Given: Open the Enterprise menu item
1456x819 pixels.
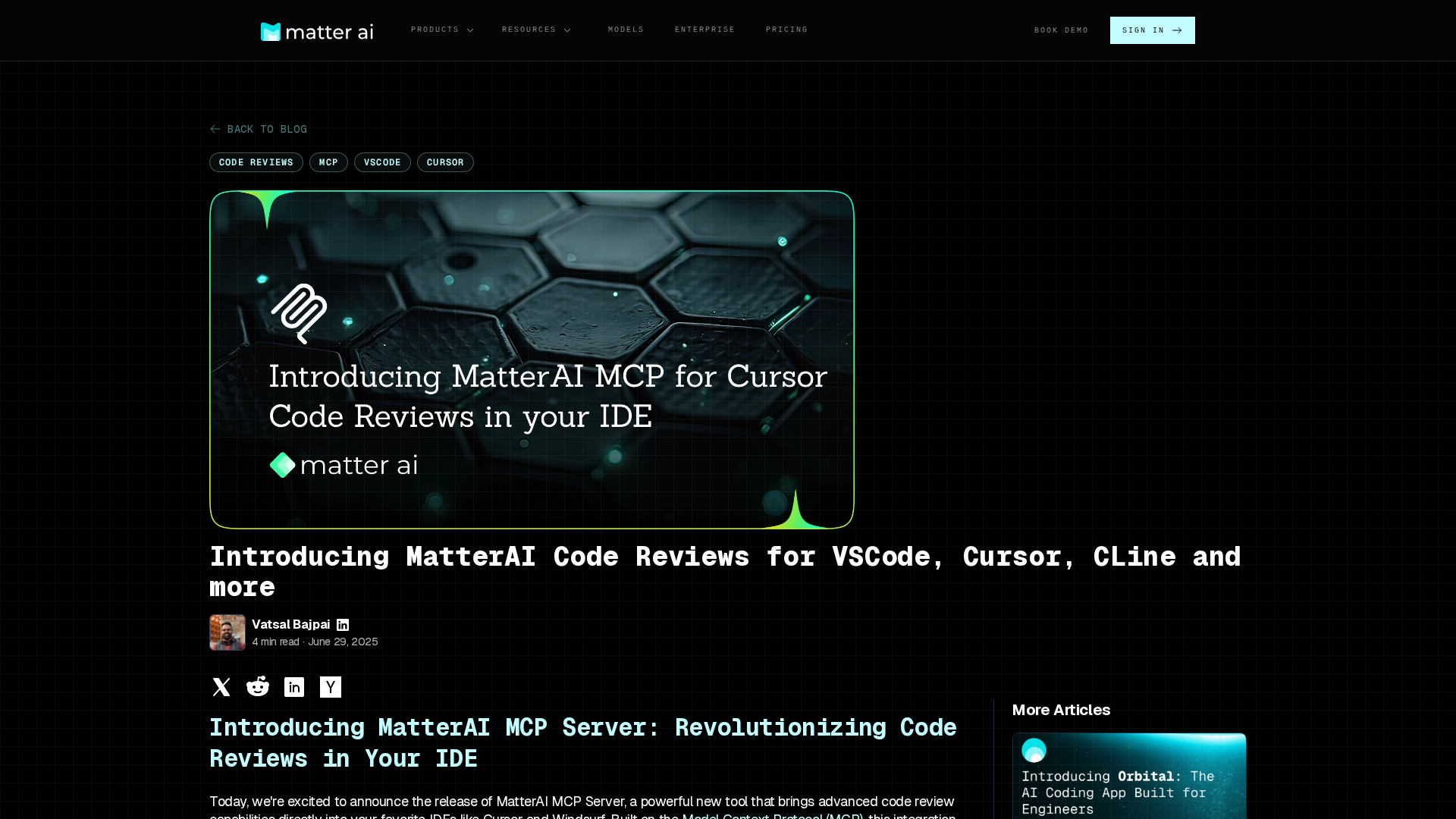Looking at the screenshot, I should tap(704, 30).
